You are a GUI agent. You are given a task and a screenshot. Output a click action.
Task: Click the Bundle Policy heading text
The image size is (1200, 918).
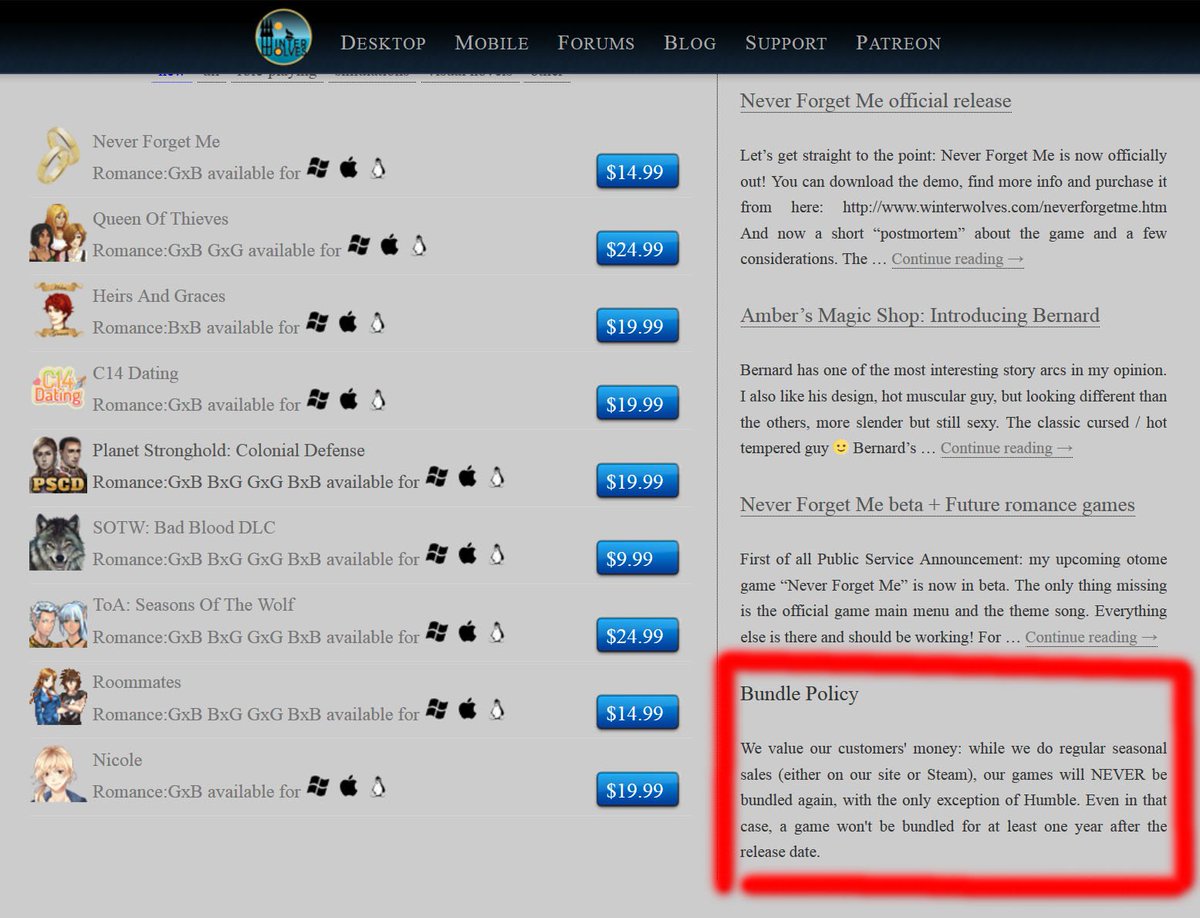(x=799, y=694)
